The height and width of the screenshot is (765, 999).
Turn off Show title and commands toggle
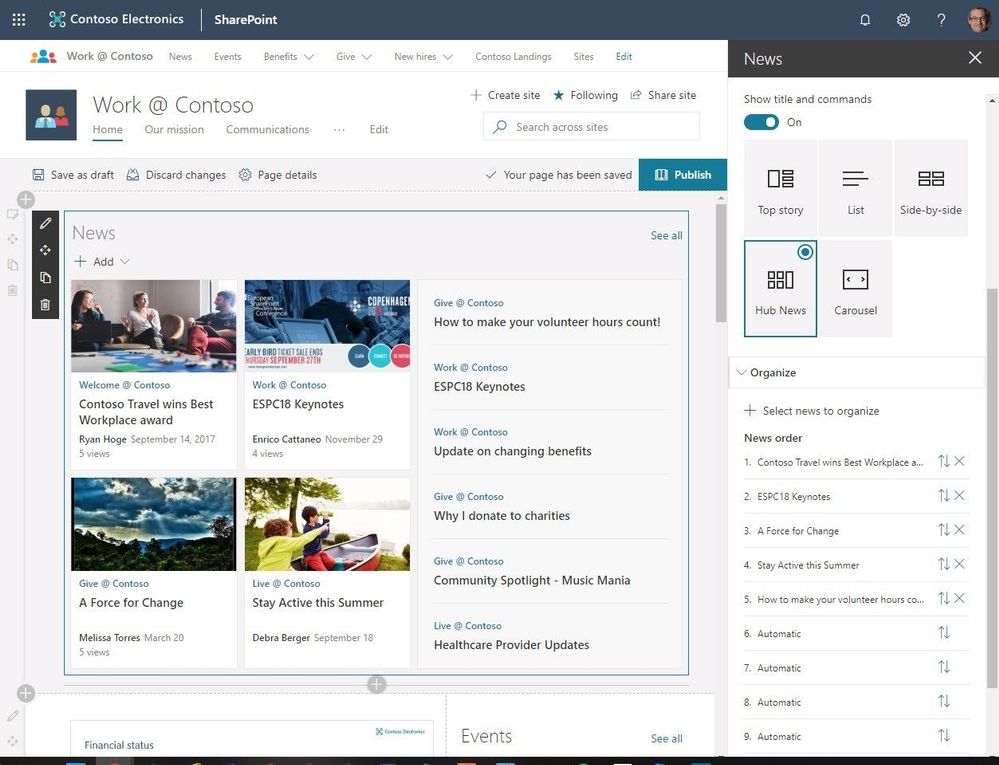click(761, 122)
